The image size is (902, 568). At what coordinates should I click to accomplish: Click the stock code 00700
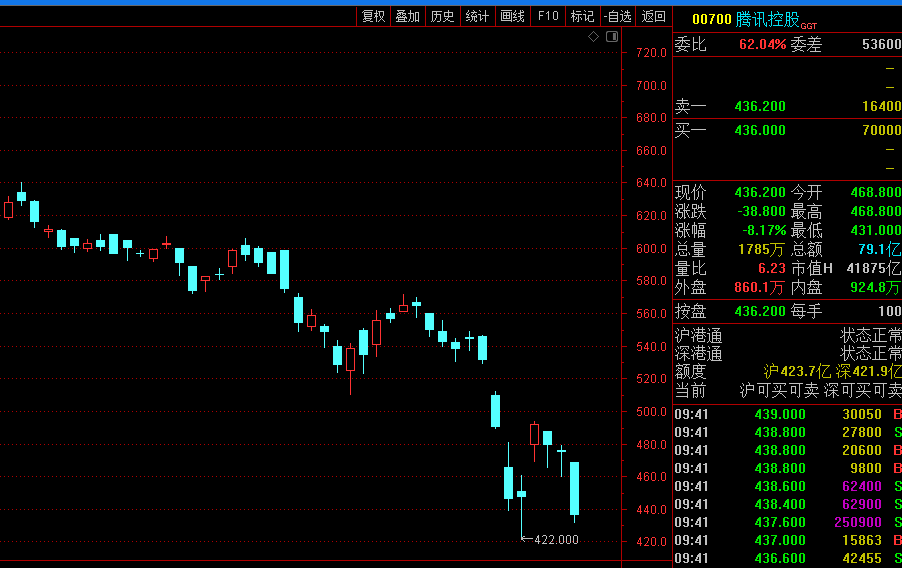[x=711, y=19]
